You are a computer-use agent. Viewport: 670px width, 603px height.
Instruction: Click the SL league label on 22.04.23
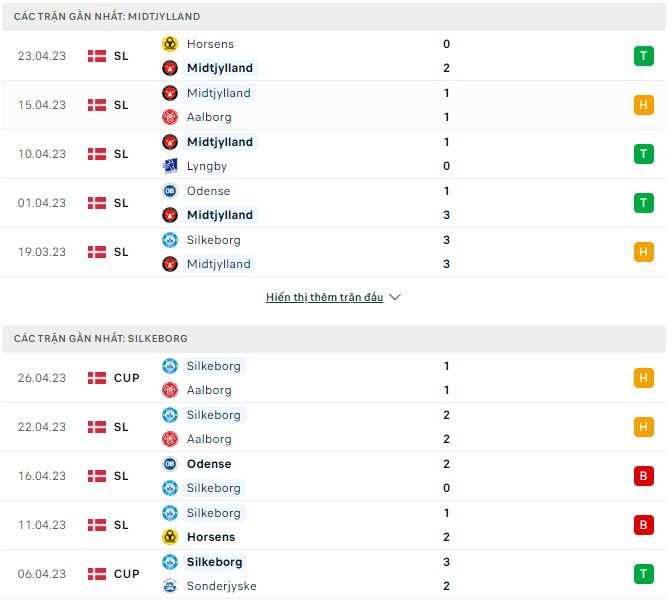(121, 427)
